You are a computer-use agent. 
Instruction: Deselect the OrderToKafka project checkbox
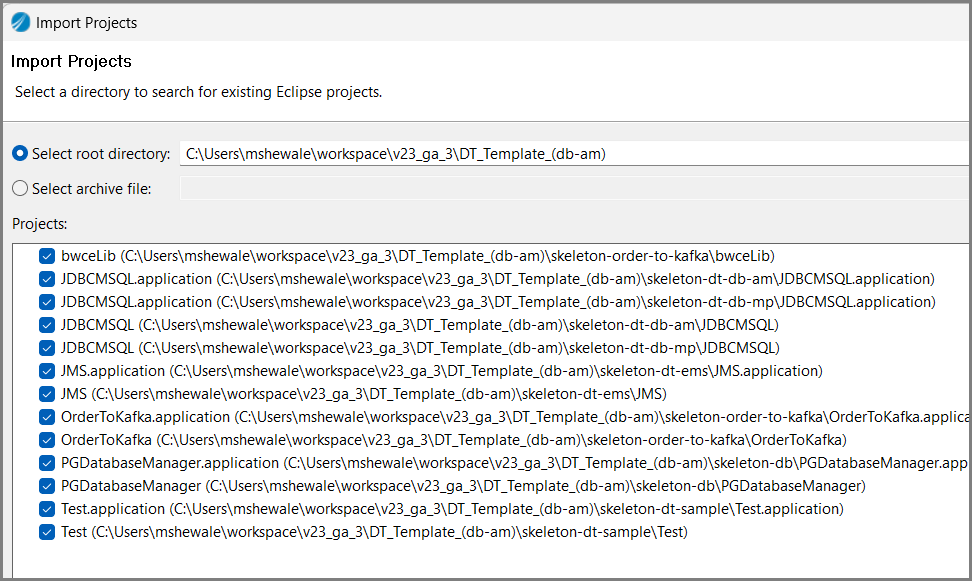[x=47, y=440]
